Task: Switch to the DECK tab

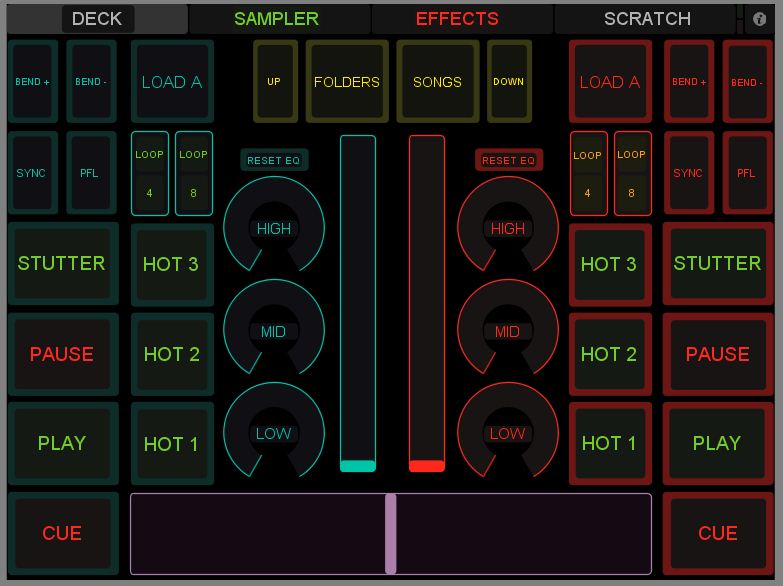Action: pos(97,19)
